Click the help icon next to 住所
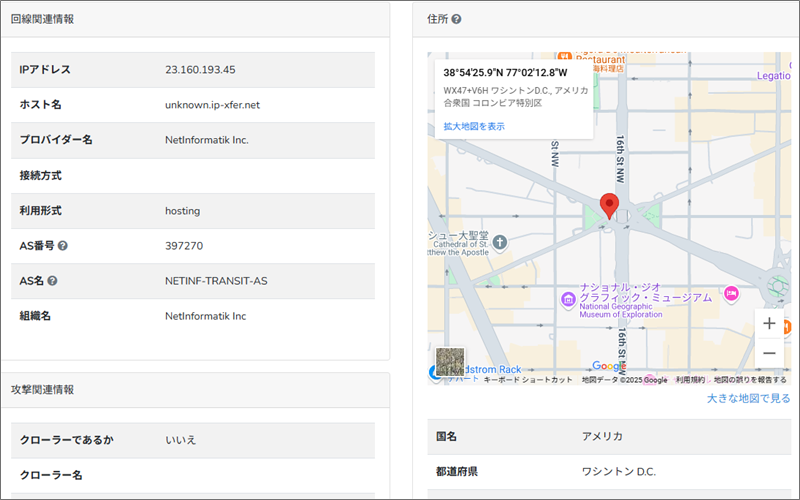Screen dimensions: 800x500 pos(457,19)
